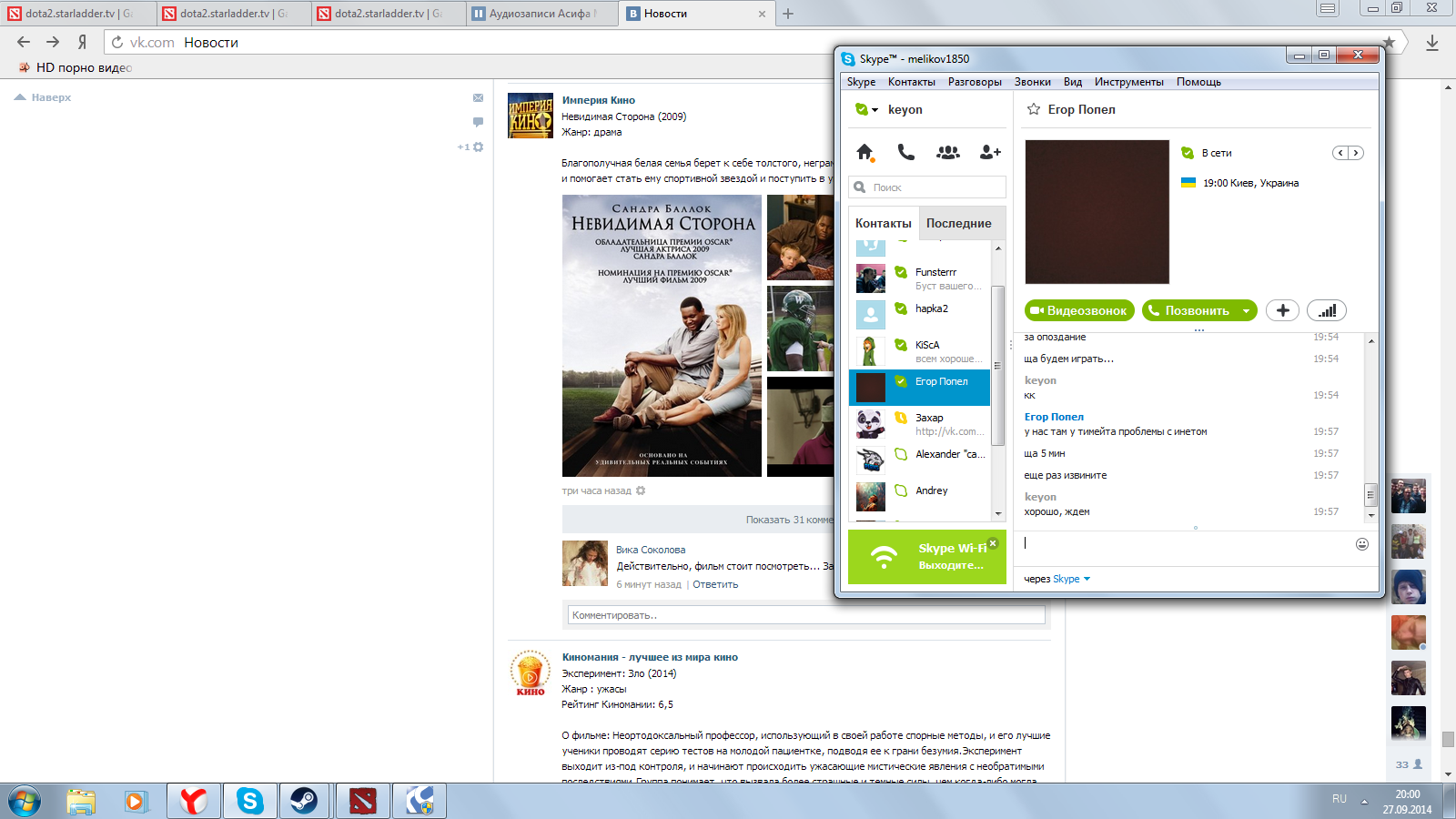The width and height of the screenshot is (1456, 819).
Task: Open Вика Соколова profile link
Action: pyautogui.click(x=651, y=550)
